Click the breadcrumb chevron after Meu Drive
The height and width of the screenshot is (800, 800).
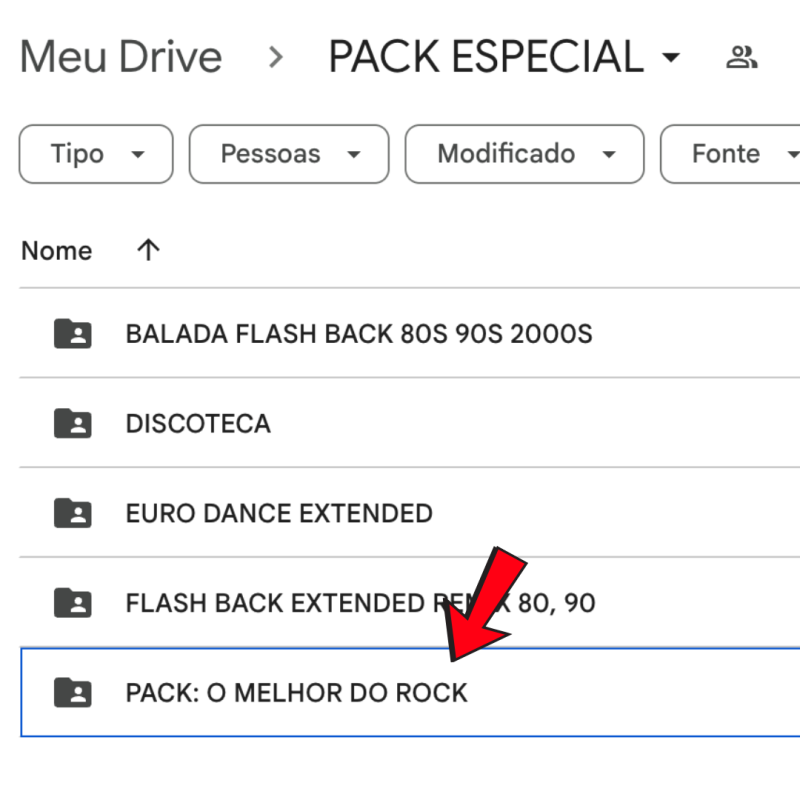click(276, 57)
